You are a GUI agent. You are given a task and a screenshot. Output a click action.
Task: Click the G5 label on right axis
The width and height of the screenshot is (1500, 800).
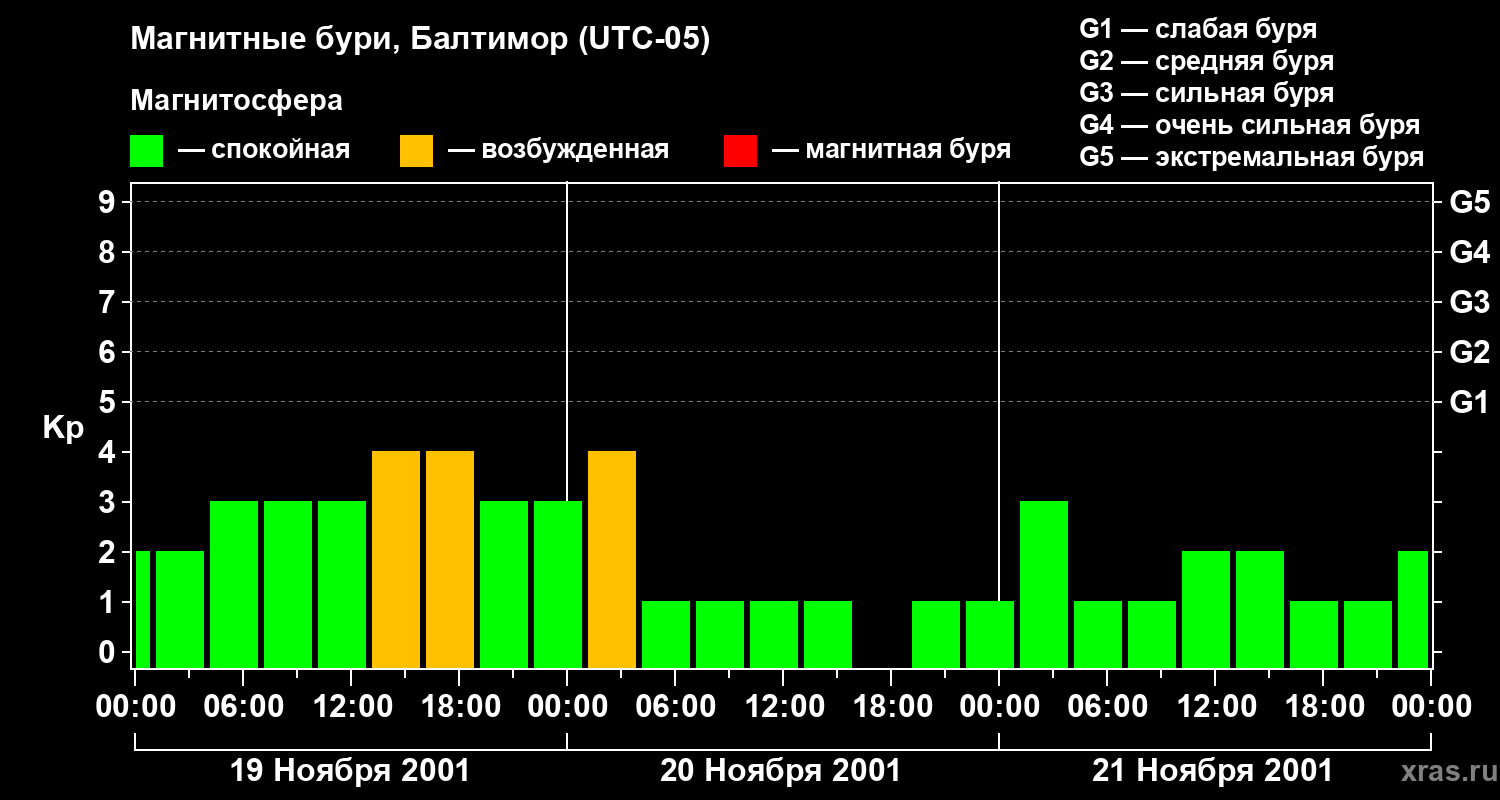[1469, 202]
